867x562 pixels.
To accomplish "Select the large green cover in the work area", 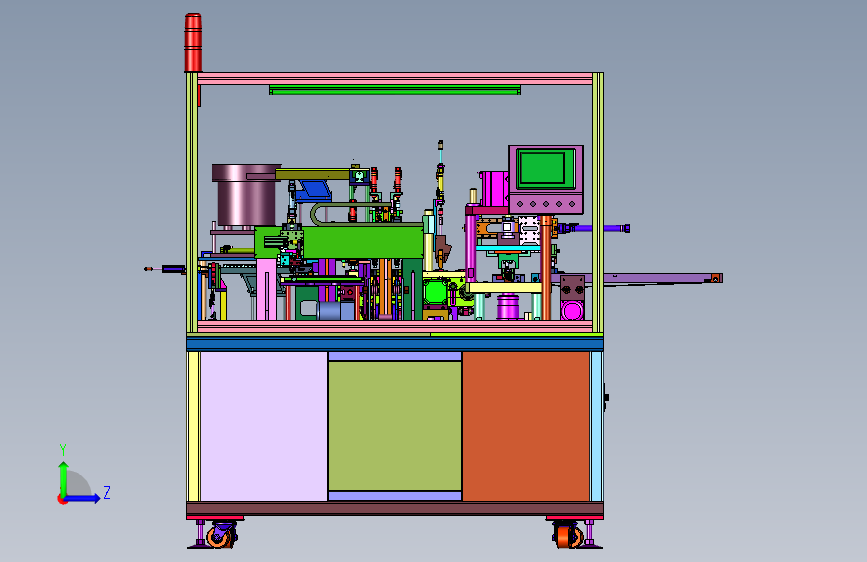I will (x=363, y=241).
